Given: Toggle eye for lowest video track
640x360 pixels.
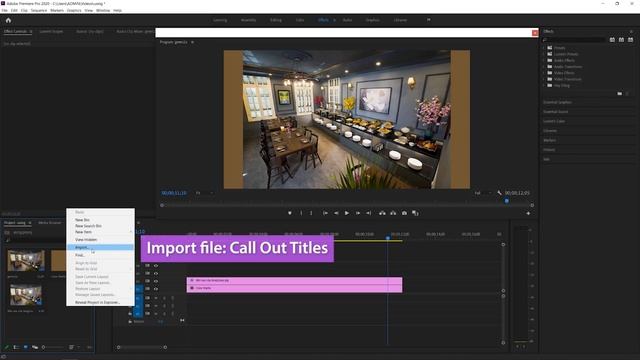Looking at the screenshot, I should pos(156,289).
